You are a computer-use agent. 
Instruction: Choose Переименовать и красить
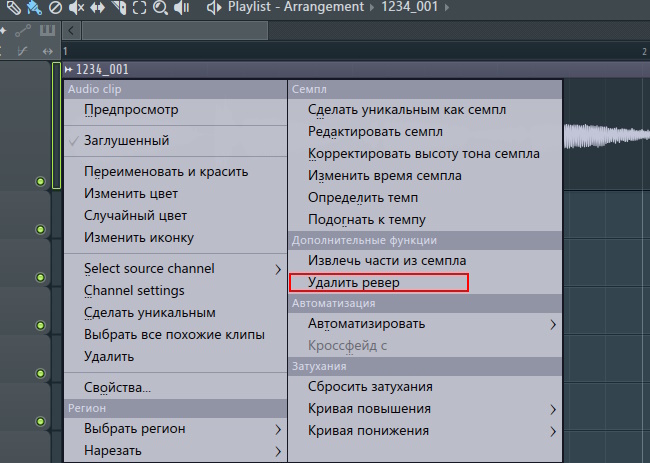pyautogui.click(x=175, y=172)
